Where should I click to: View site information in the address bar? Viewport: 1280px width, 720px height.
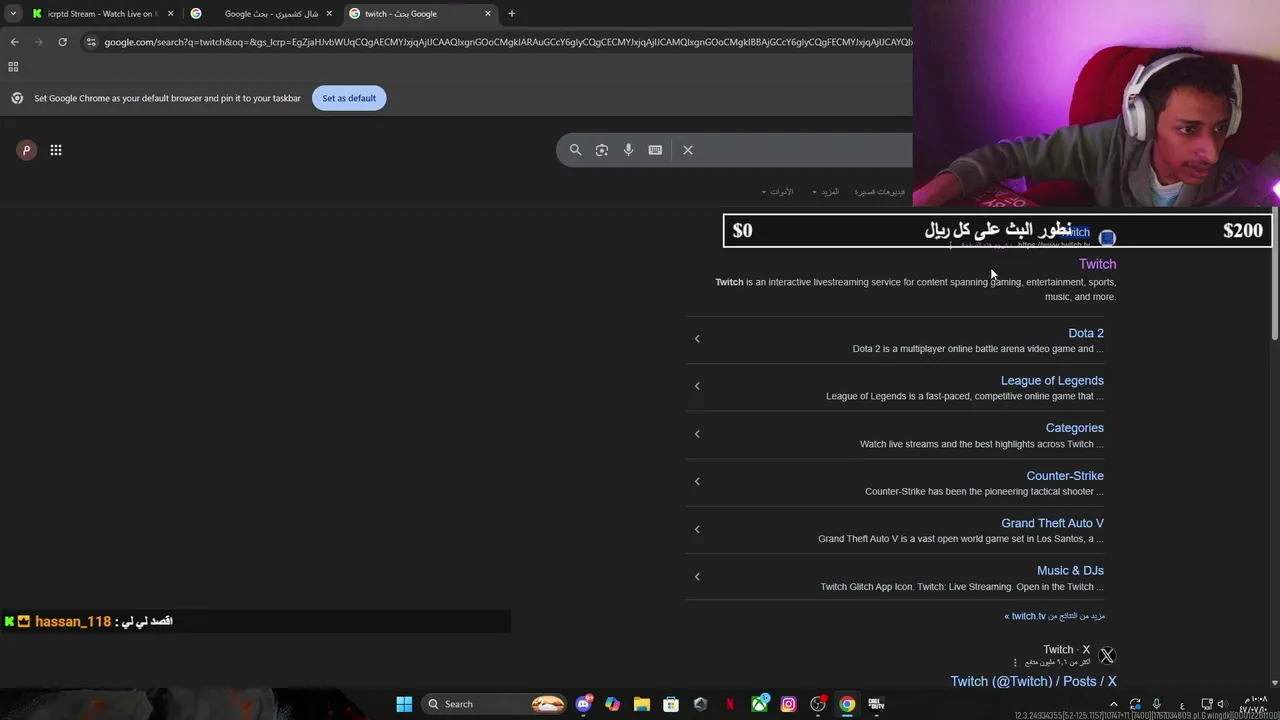pyautogui.click(x=91, y=42)
